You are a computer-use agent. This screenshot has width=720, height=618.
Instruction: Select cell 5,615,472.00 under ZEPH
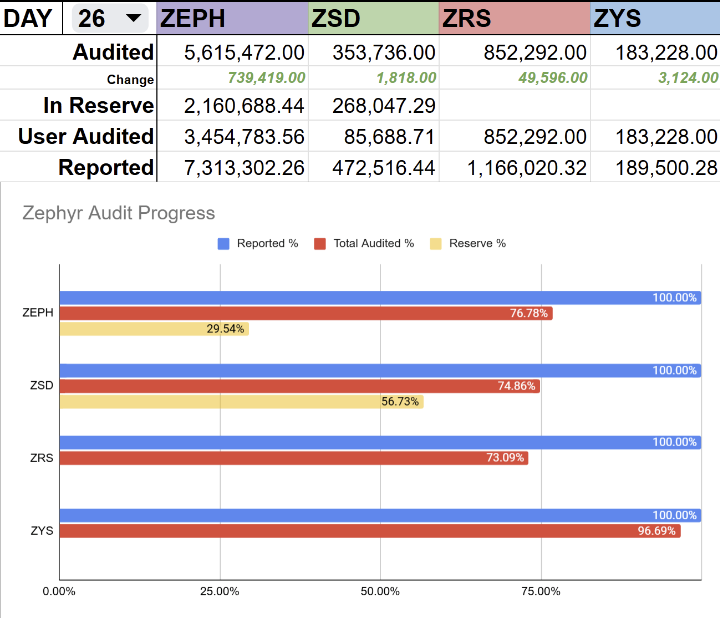[x=244, y=52]
